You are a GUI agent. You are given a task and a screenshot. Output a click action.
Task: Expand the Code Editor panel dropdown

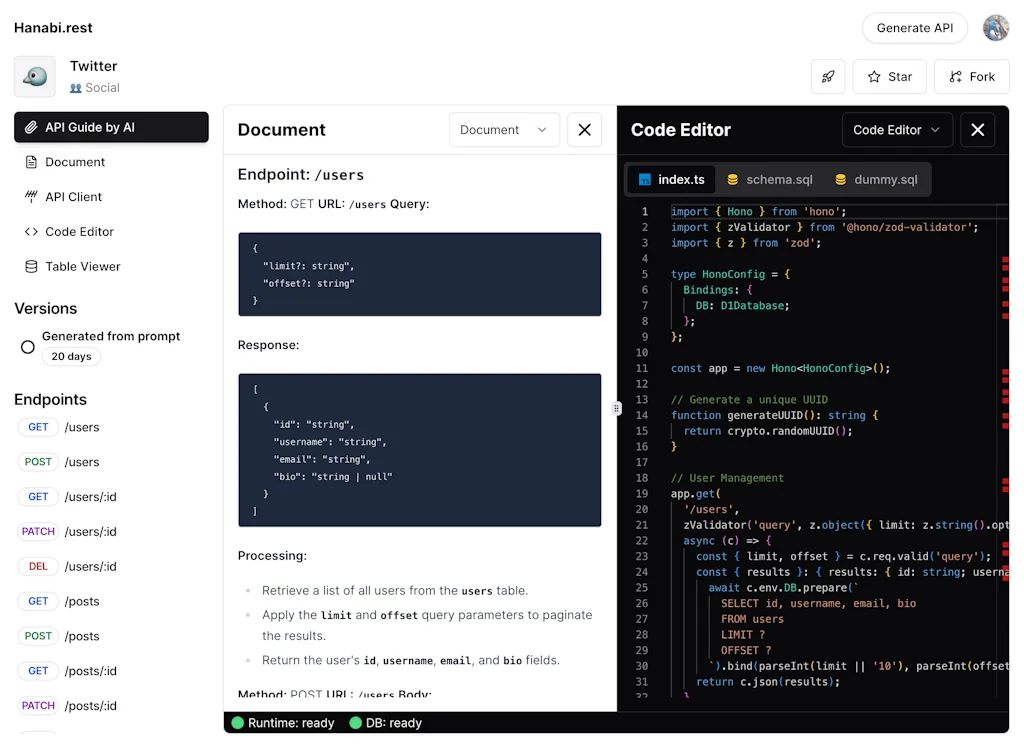[x=896, y=130]
